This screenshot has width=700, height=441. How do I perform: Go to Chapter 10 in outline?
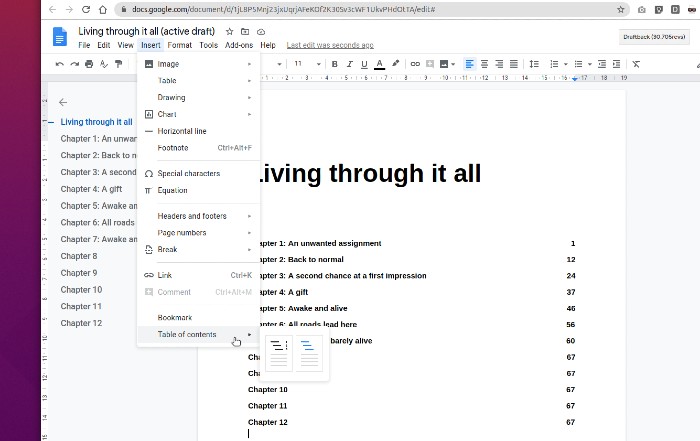coord(81,290)
